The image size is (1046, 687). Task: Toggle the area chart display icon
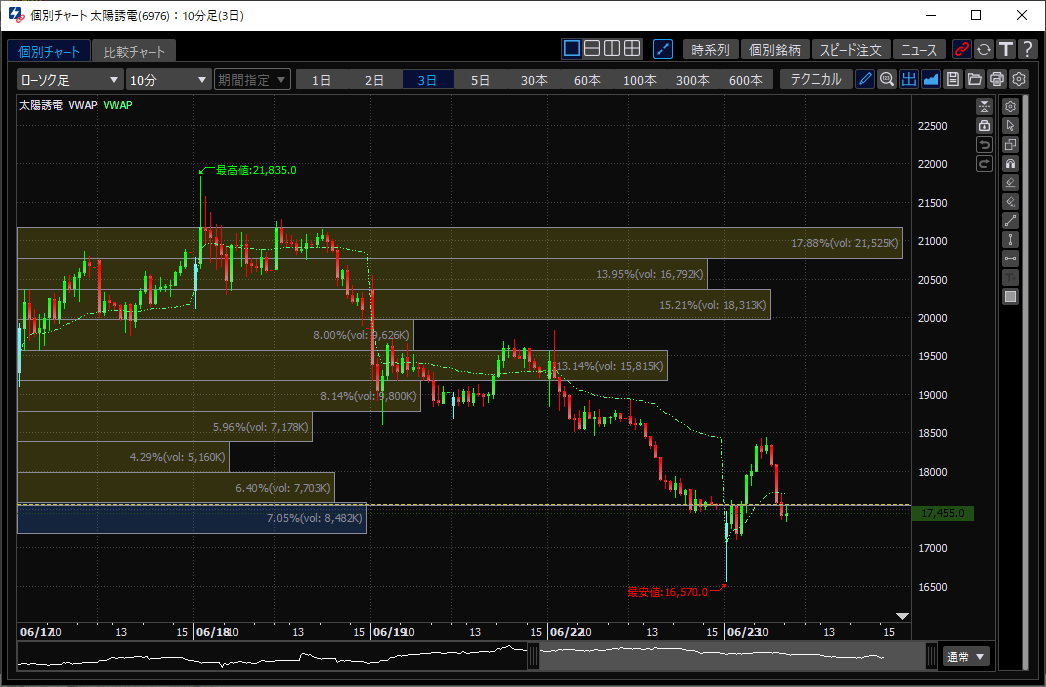pos(931,79)
